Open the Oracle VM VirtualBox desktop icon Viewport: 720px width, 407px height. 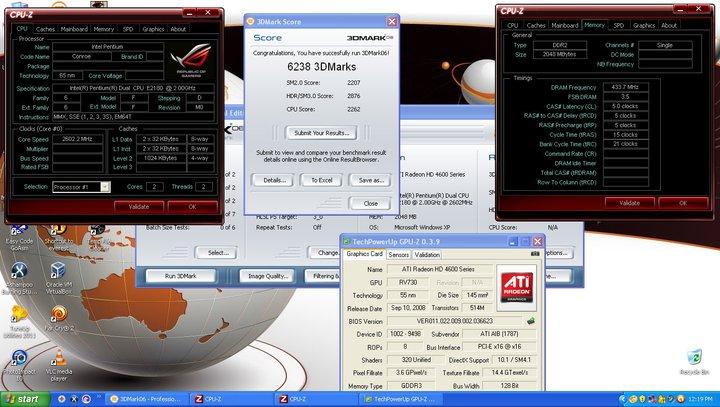(x=58, y=278)
